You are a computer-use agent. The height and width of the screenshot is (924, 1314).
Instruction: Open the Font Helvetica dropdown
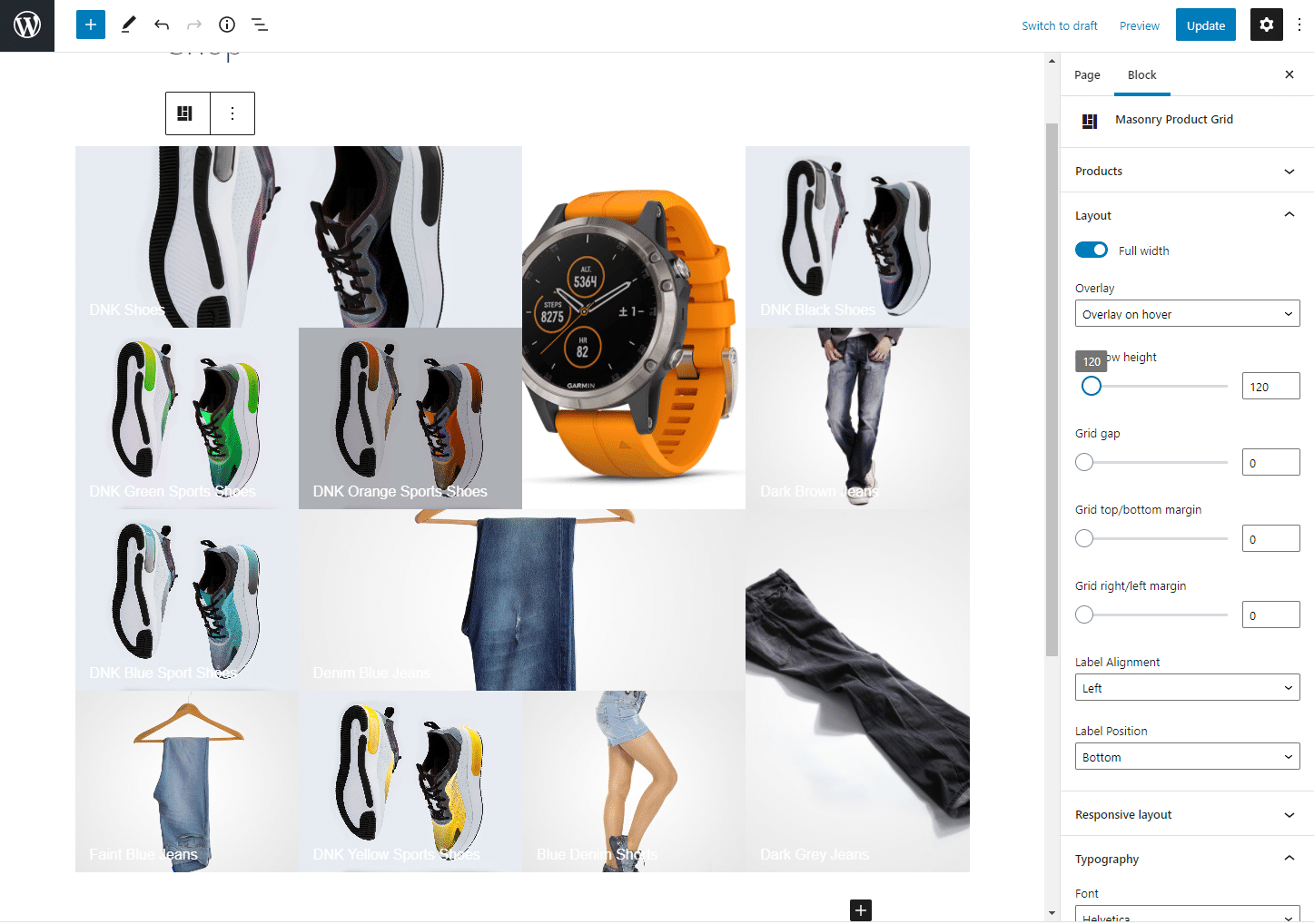[1187, 914]
